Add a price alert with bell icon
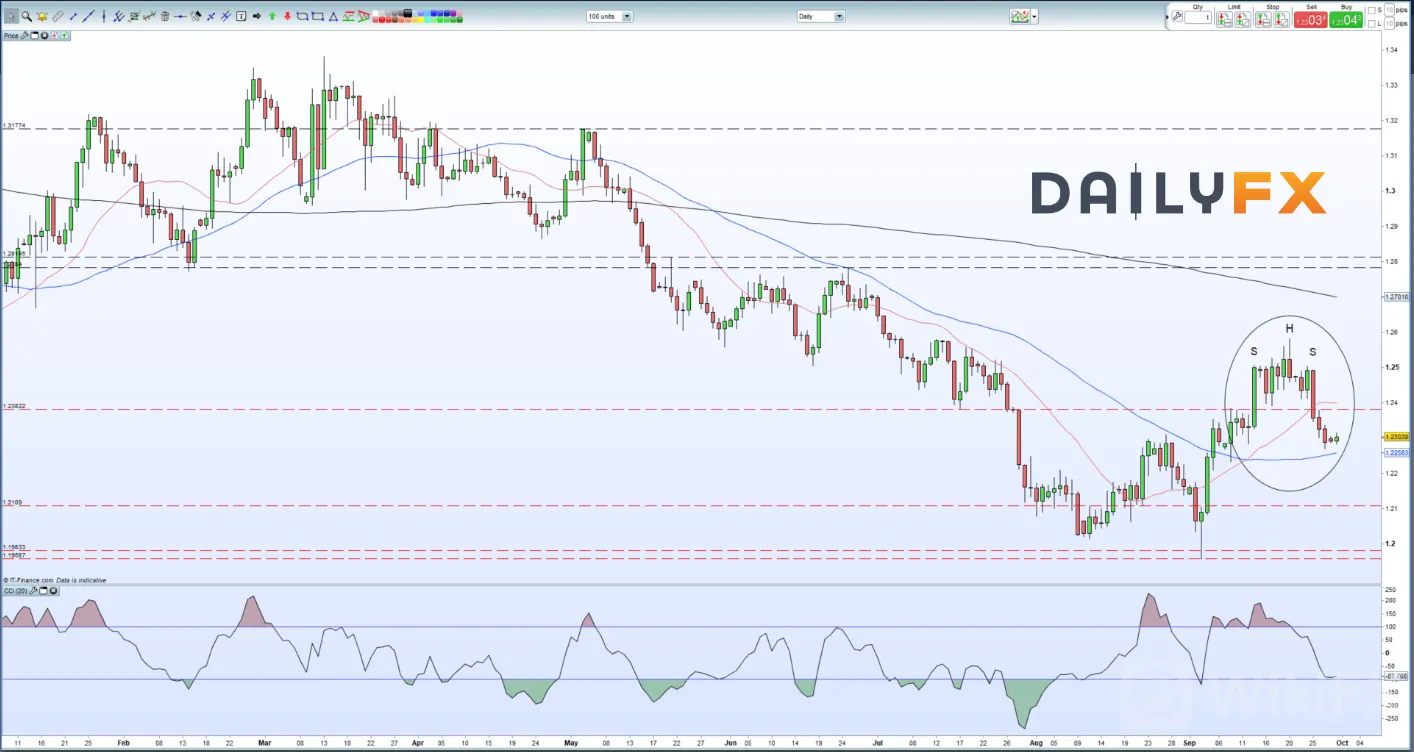Image resolution: width=1414 pixels, height=752 pixels. click(42, 16)
